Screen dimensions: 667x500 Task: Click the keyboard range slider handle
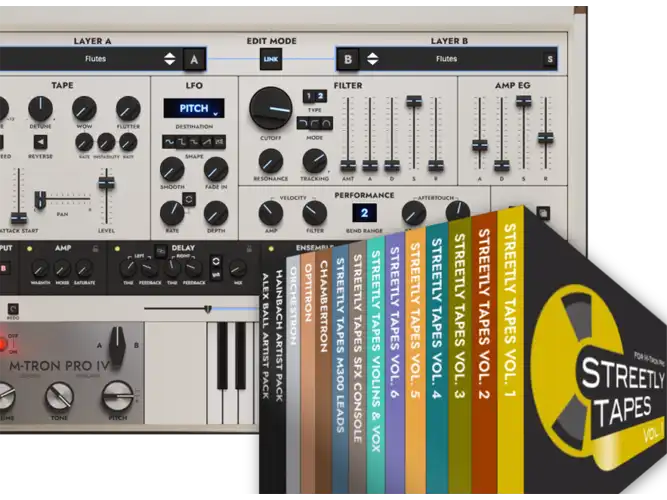pos(208,309)
